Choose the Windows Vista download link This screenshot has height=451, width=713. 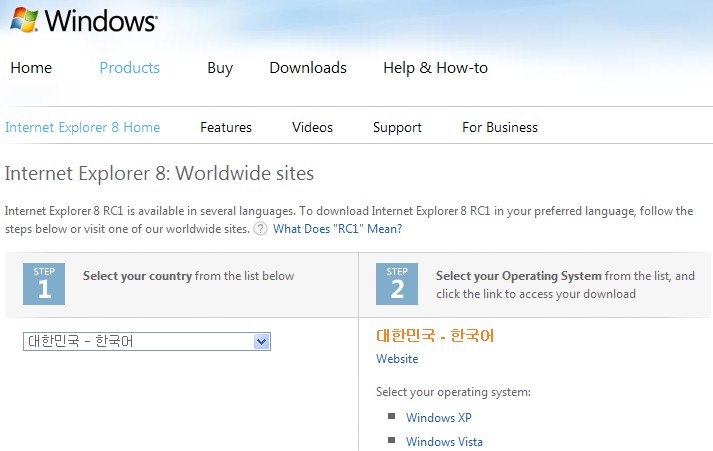pyautogui.click(x=444, y=441)
